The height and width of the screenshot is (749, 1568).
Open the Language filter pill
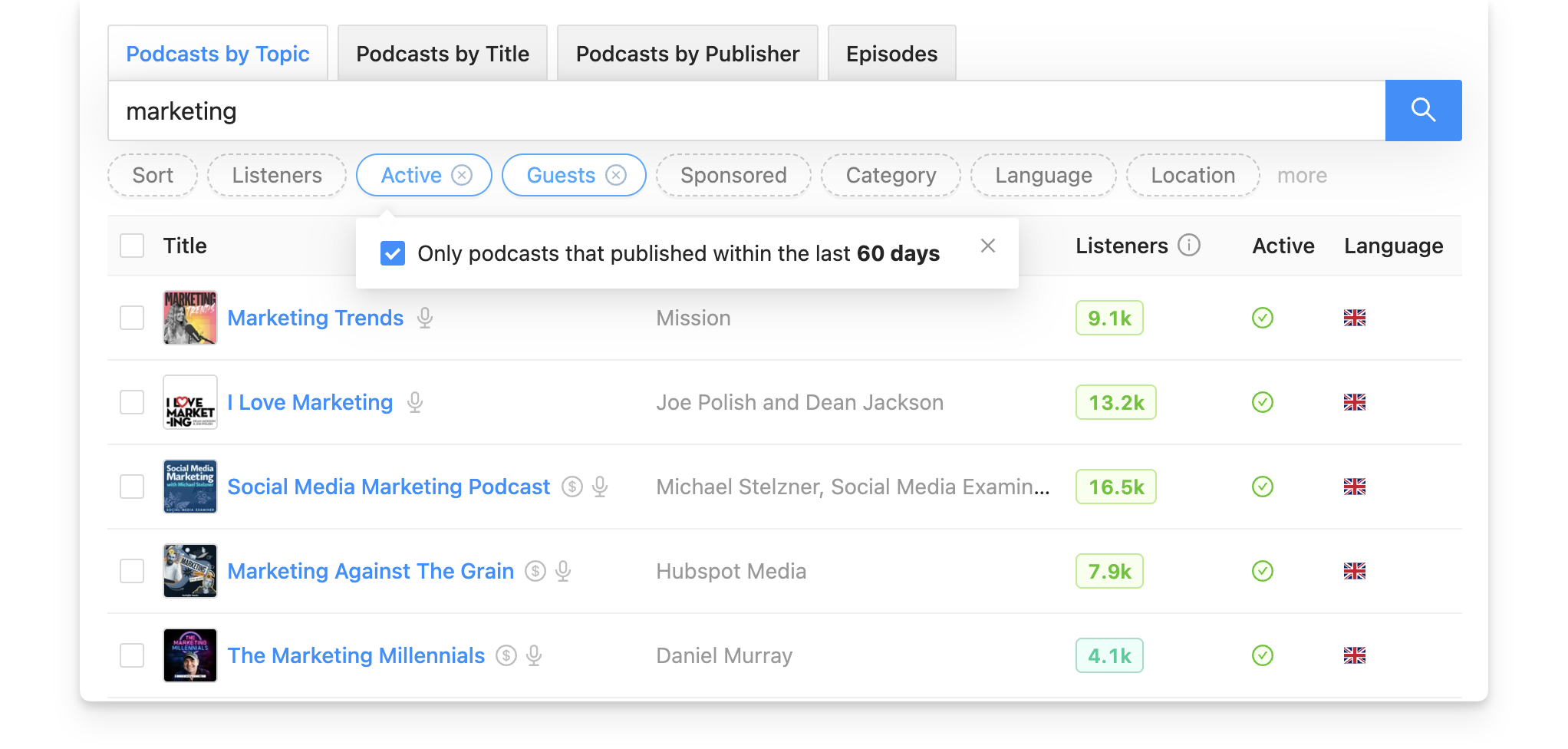coord(1043,175)
